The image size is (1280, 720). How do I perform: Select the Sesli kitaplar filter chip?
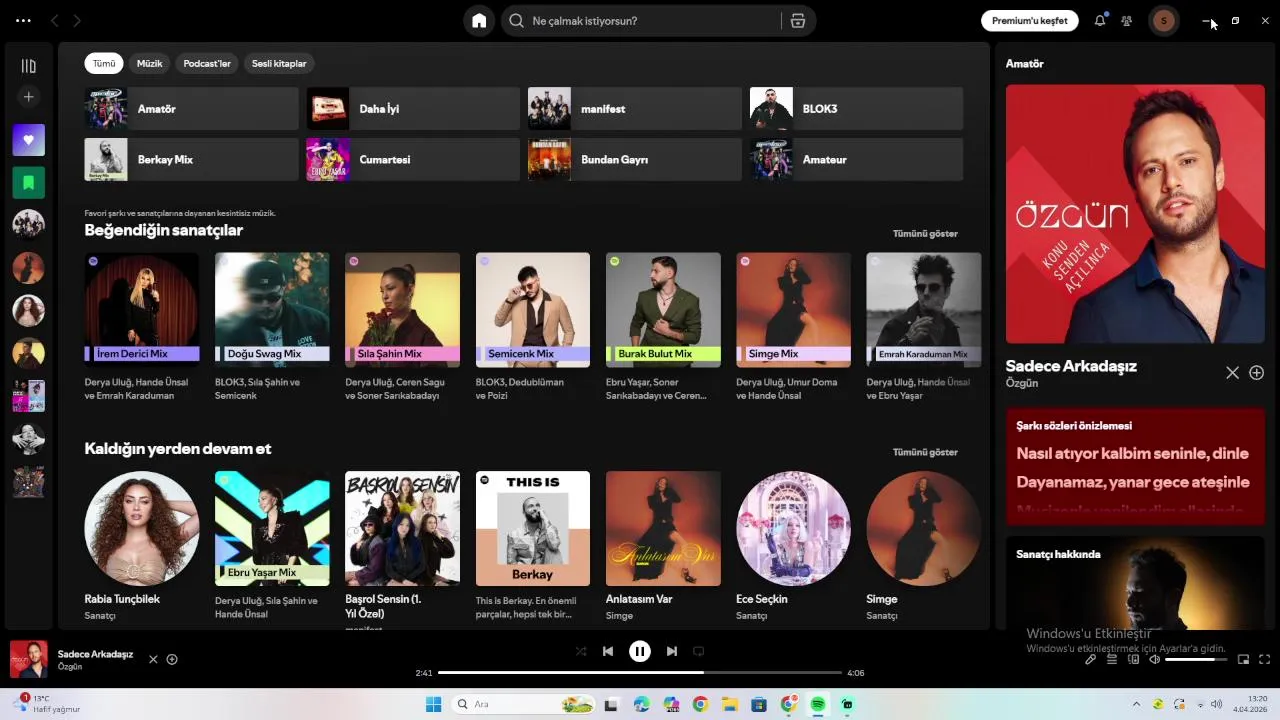[279, 63]
